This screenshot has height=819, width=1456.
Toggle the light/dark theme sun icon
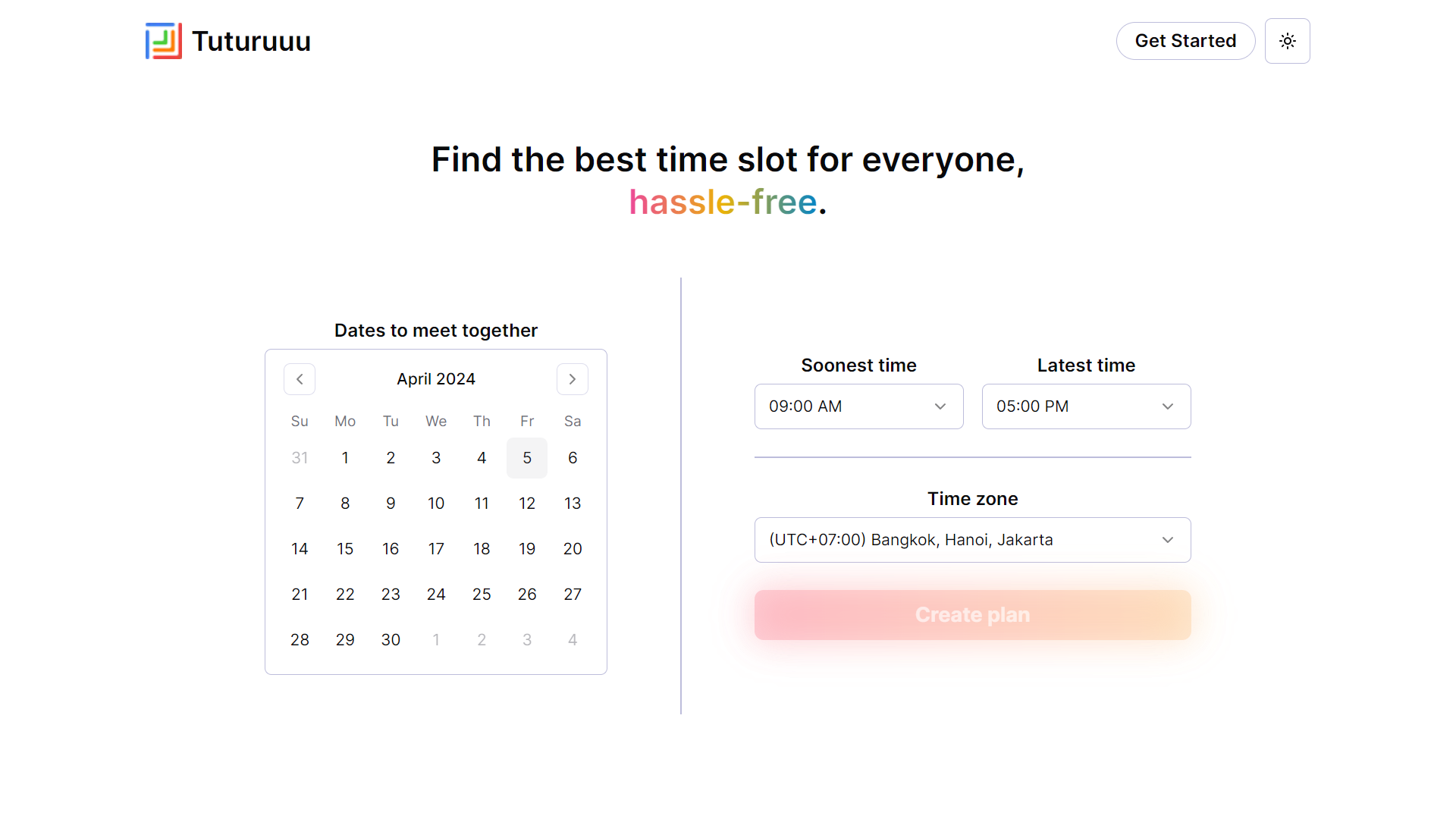pyautogui.click(x=1288, y=41)
